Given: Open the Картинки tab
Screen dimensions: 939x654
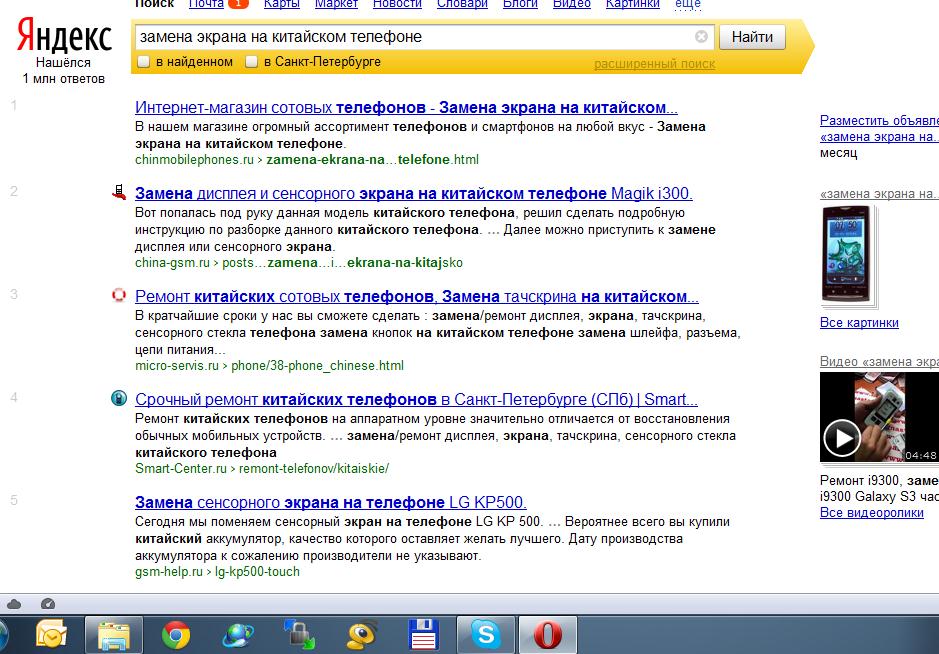Looking at the screenshot, I should tap(632, 4).
